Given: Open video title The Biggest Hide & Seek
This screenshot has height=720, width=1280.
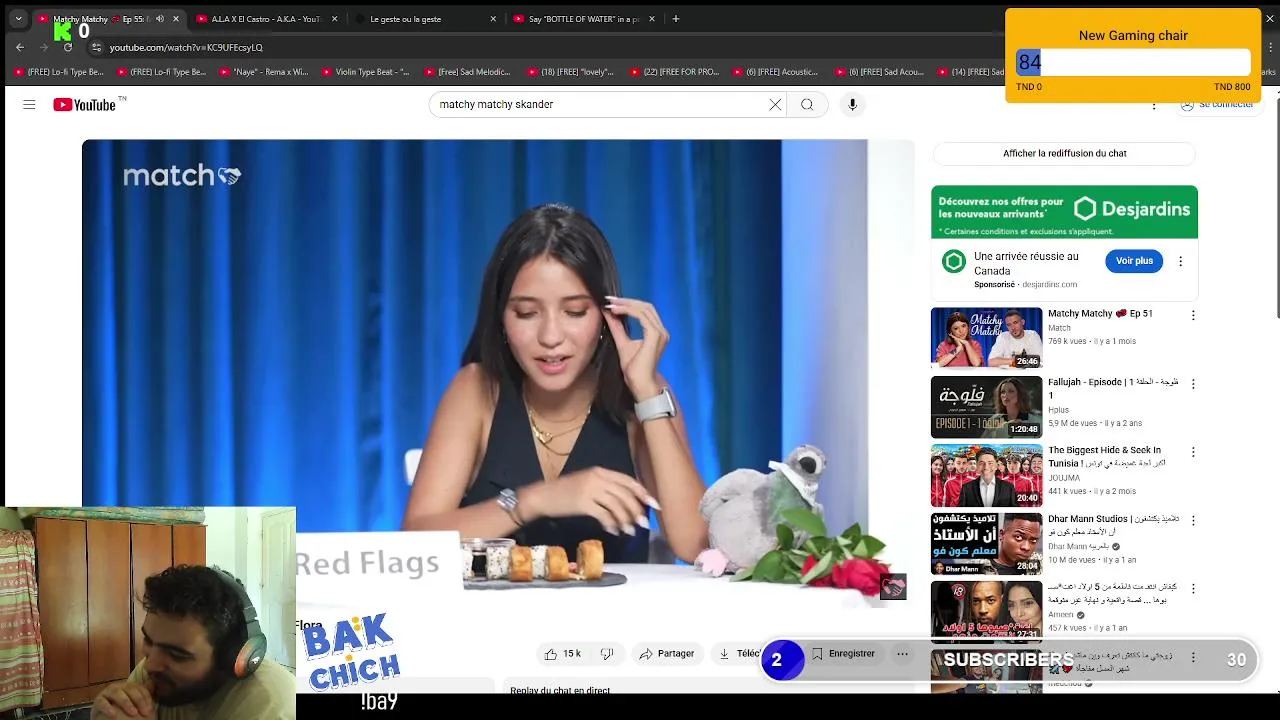Looking at the screenshot, I should tap(1105, 457).
